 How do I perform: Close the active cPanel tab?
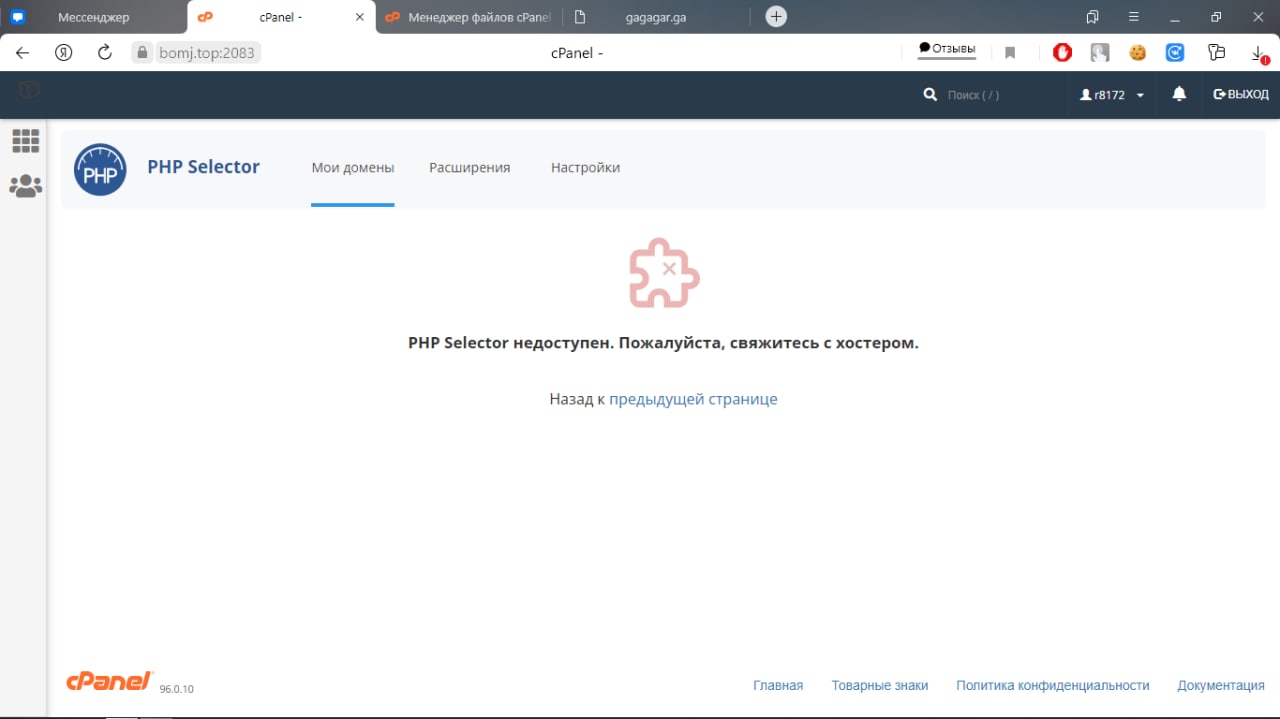click(x=360, y=17)
